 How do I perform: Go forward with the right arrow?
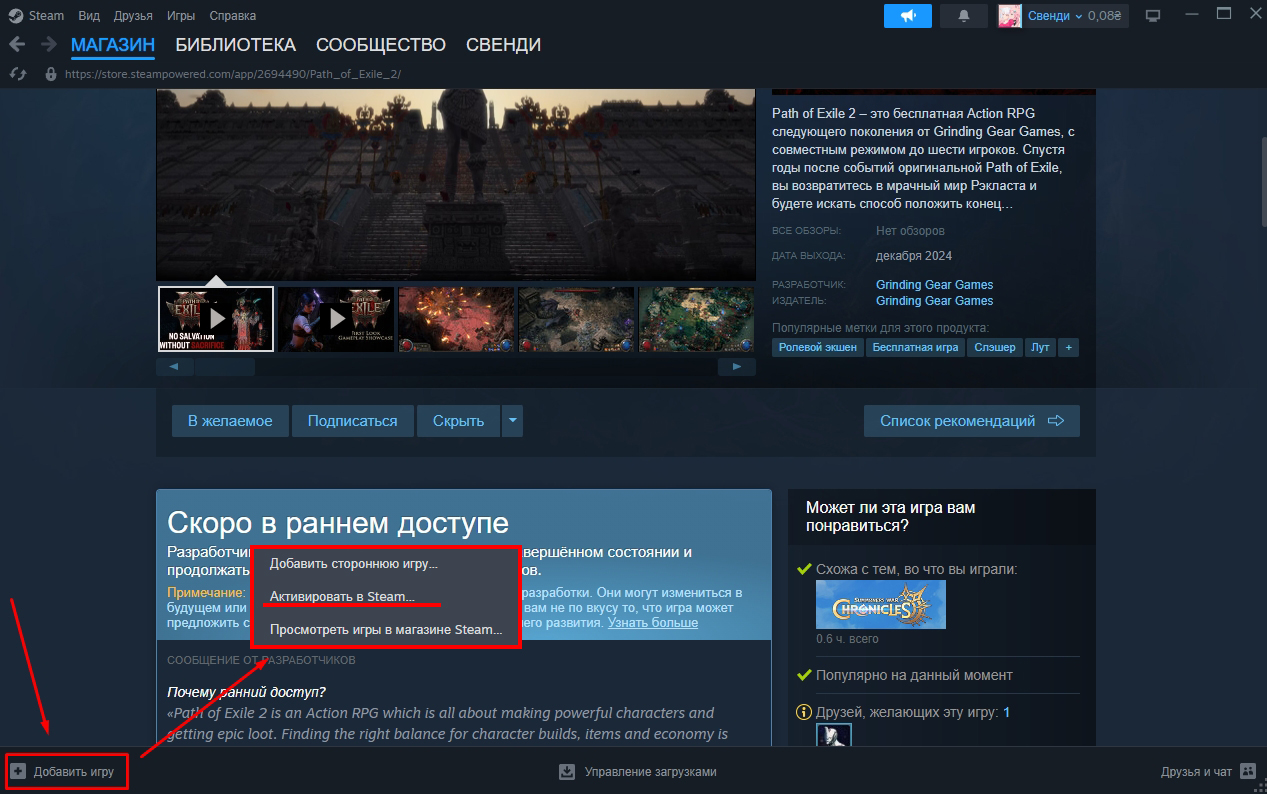point(49,45)
